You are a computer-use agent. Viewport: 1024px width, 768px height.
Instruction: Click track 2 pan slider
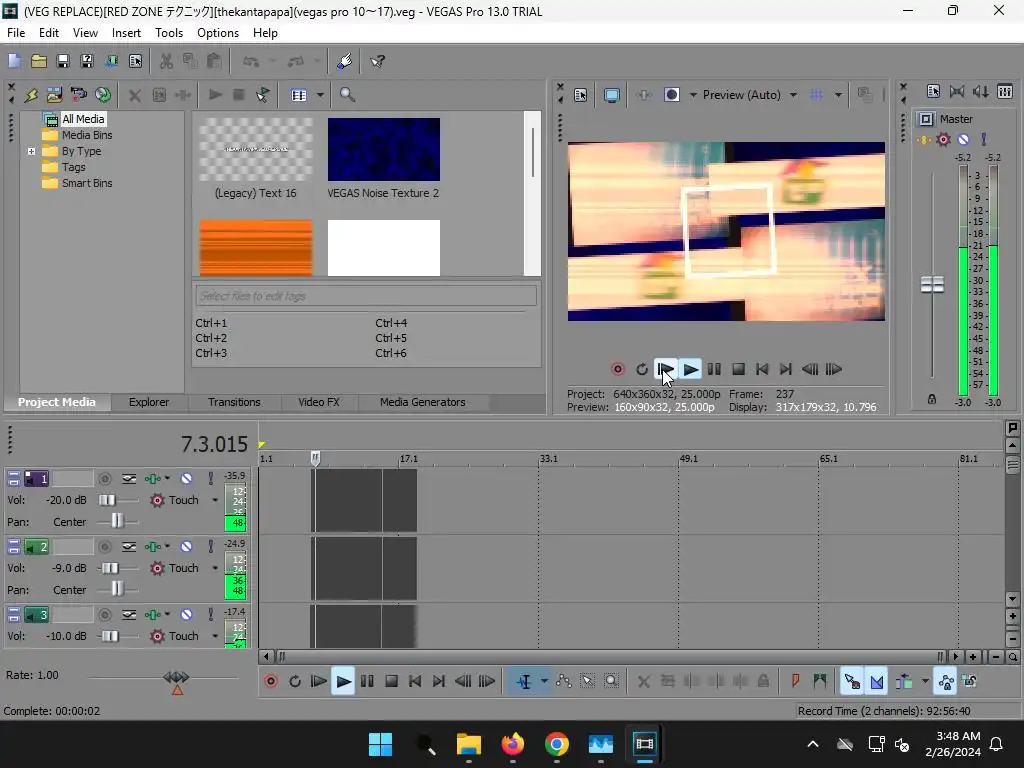click(117, 590)
